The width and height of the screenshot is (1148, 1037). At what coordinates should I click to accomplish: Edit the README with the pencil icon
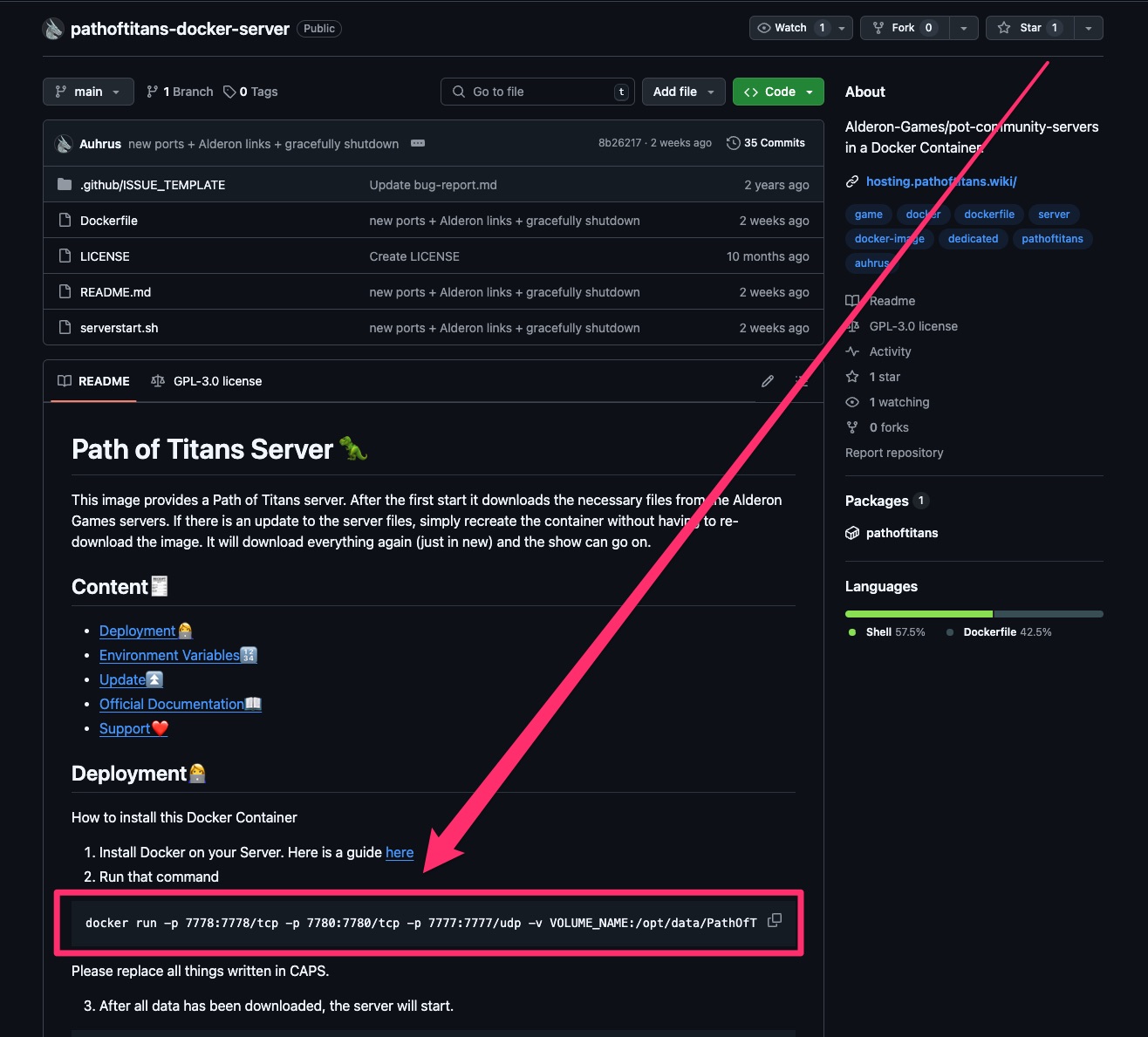point(768,381)
